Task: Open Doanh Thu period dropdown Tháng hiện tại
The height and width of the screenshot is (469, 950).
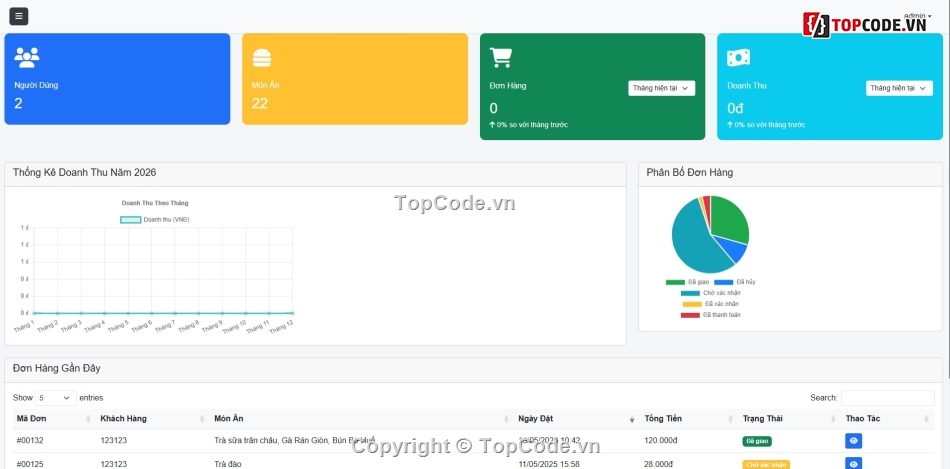Action: click(x=899, y=88)
